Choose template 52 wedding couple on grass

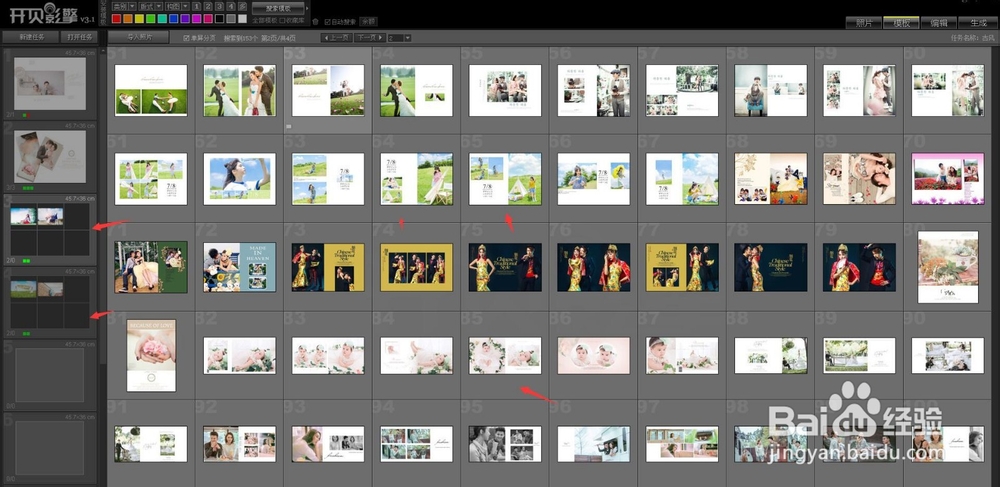pyautogui.click(x=239, y=91)
